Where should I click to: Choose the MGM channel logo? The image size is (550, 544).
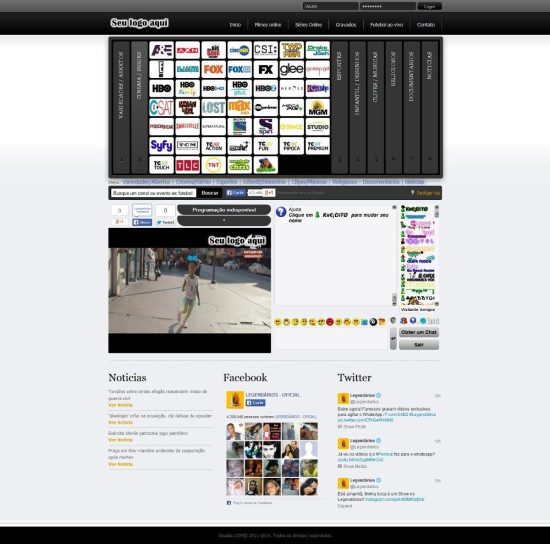(x=317, y=108)
